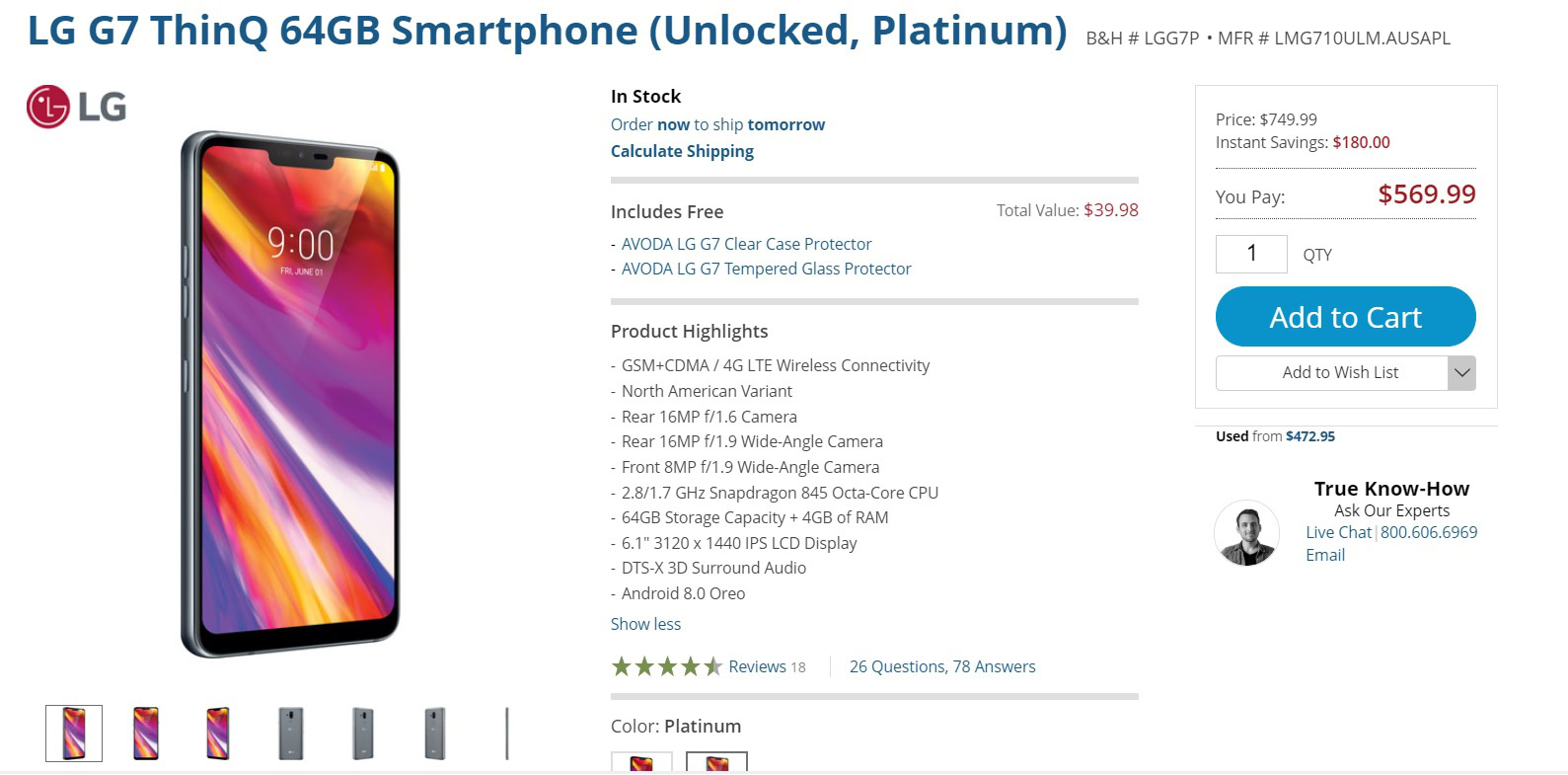This screenshot has width=1568, height=775.
Task: View 26 Questions, 78 Answers
Action: 942,666
